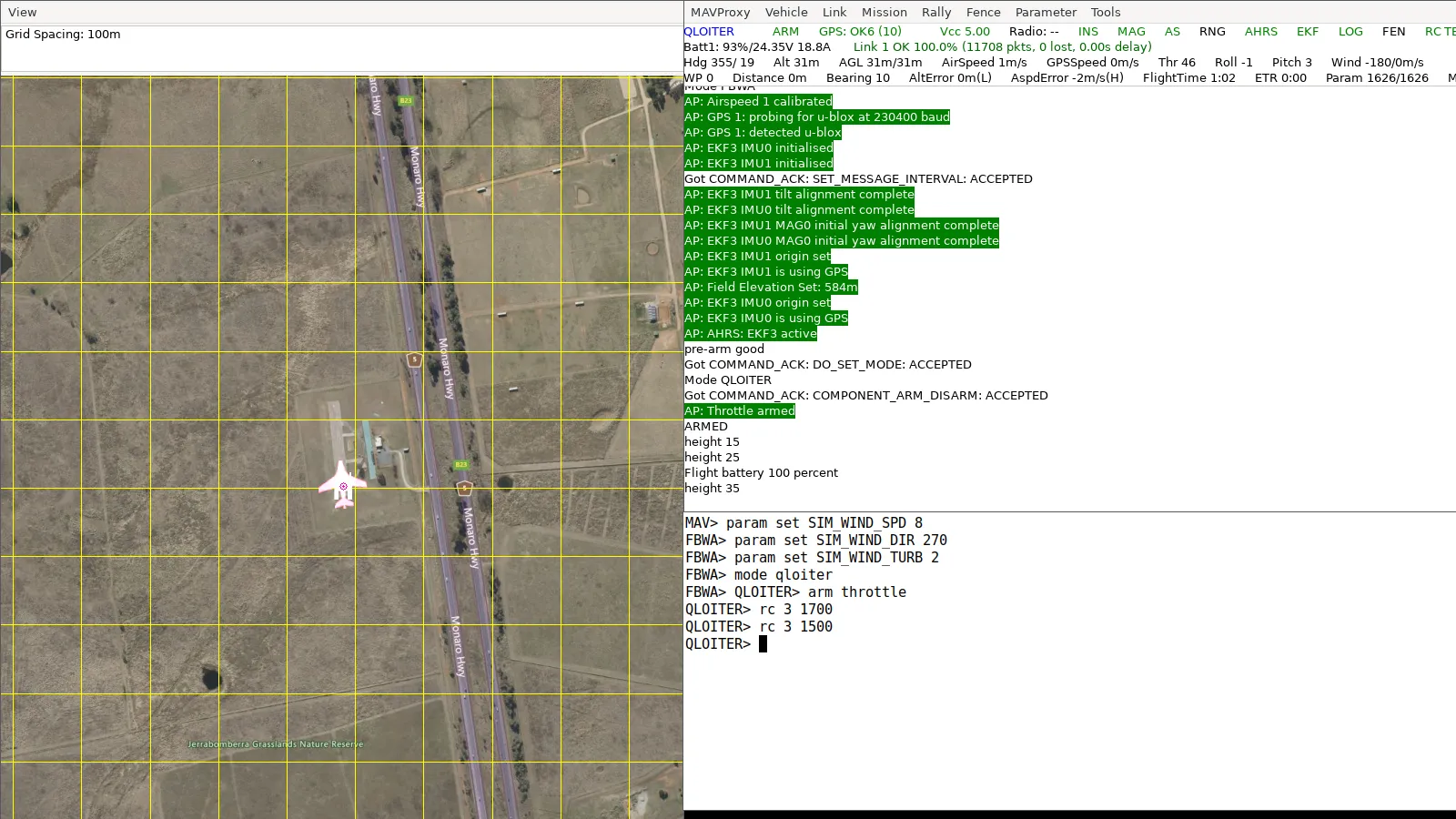Open the Vehicle menu
This screenshot has height=819, width=1456.
(x=786, y=13)
